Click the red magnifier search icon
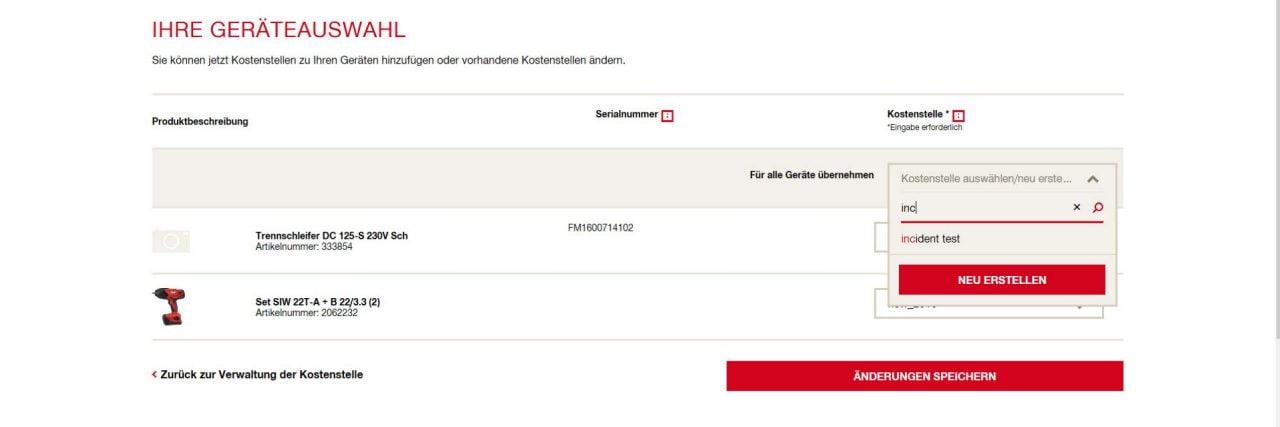Viewport: 1280px width, 427px height. coord(1098,208)
